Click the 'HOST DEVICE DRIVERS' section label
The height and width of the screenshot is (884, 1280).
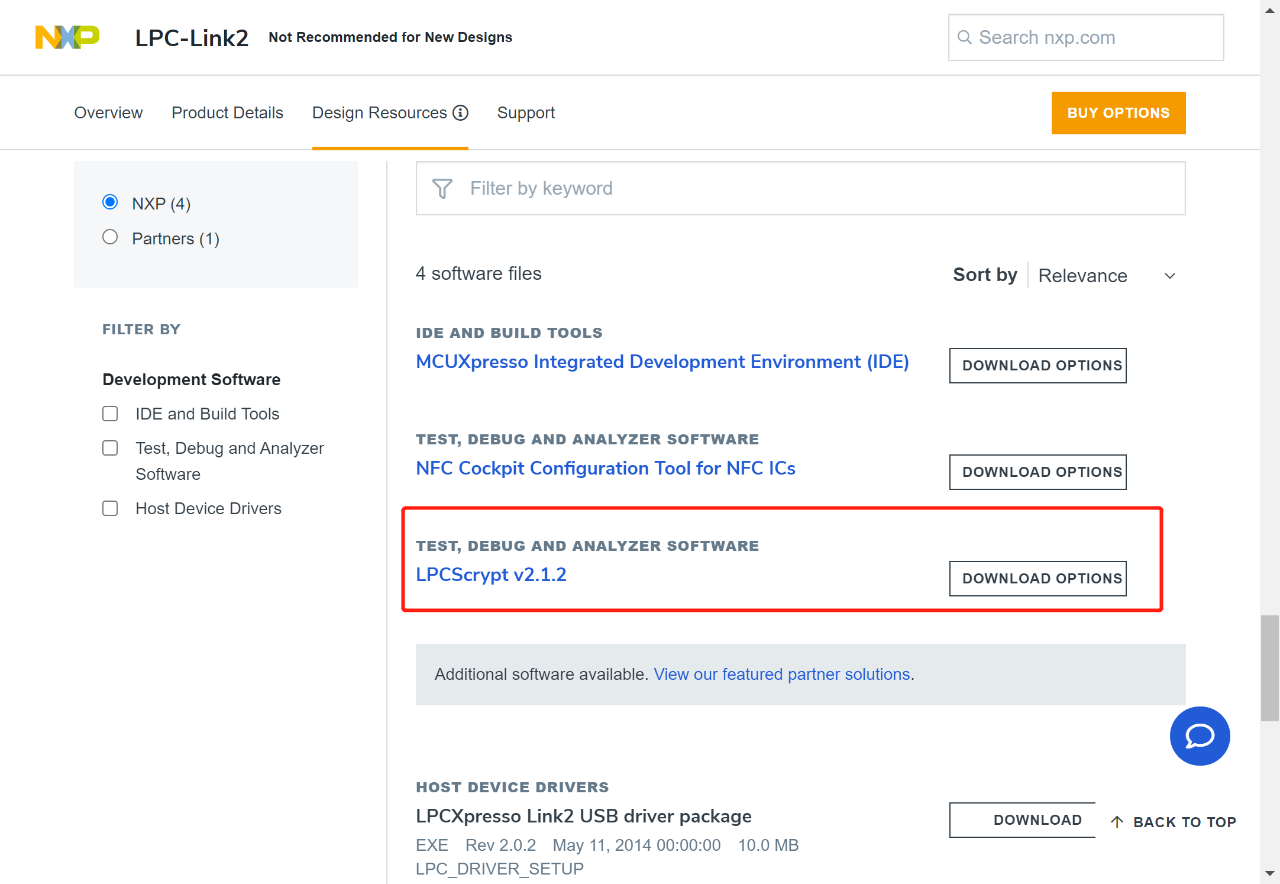513,787
